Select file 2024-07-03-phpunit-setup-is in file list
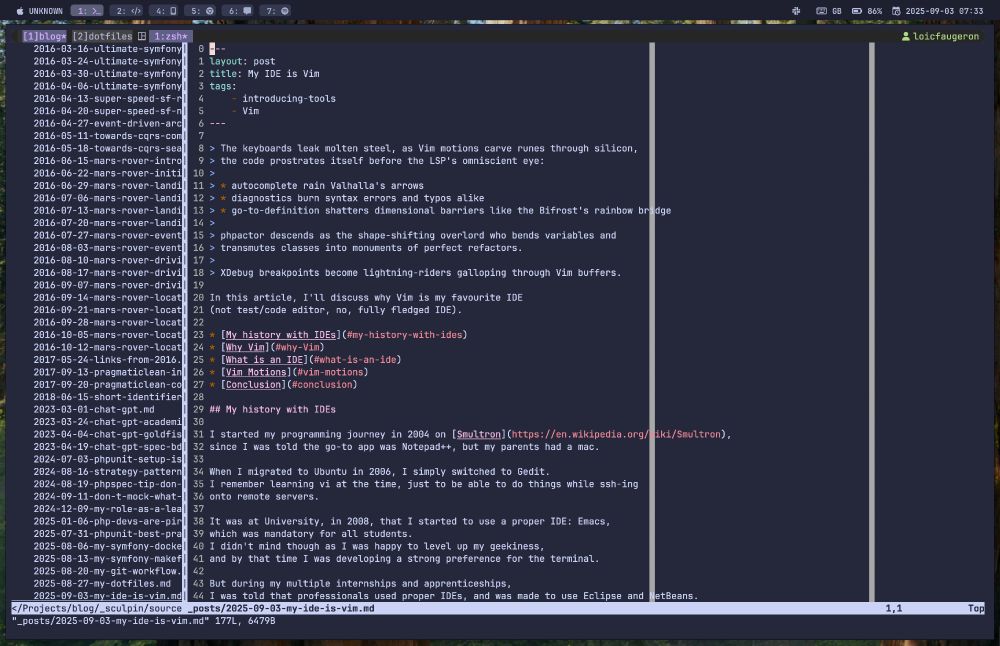The width and height of the screenshot is (1000, 646). (107, 459)
